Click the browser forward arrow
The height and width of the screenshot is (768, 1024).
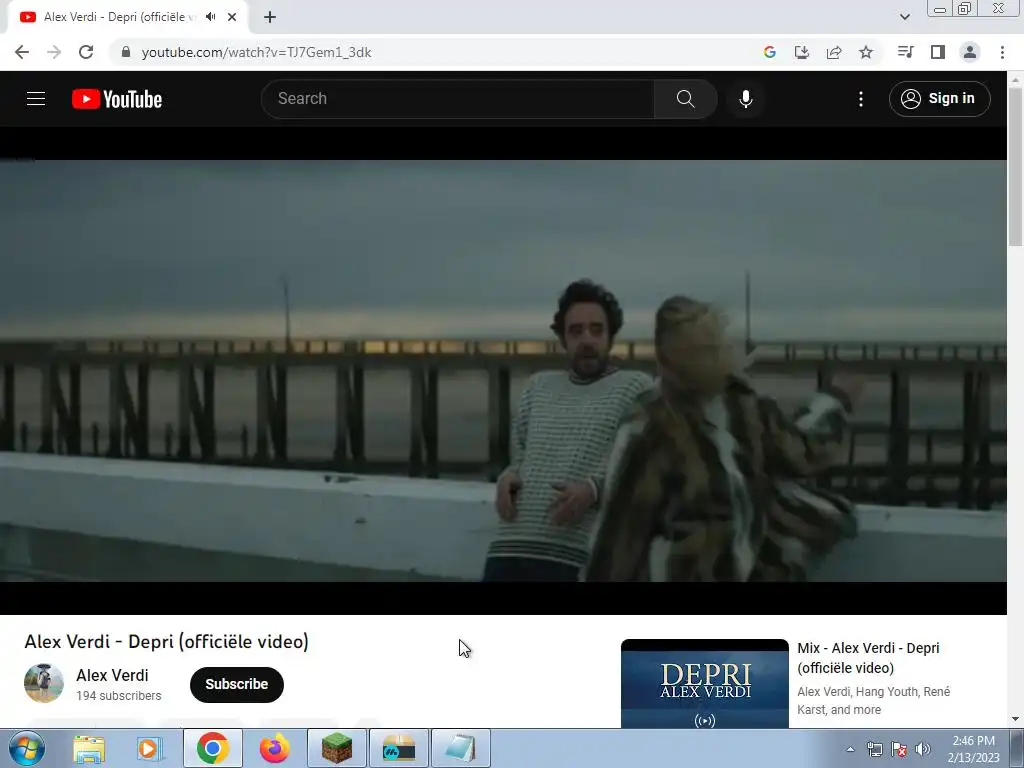pyautogui.click(x=54, y=52)
